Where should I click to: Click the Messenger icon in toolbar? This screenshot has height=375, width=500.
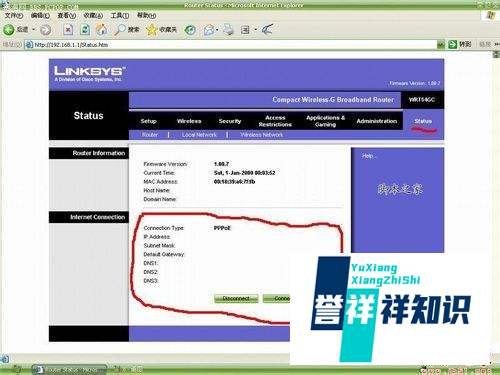[x=267, y=30]
